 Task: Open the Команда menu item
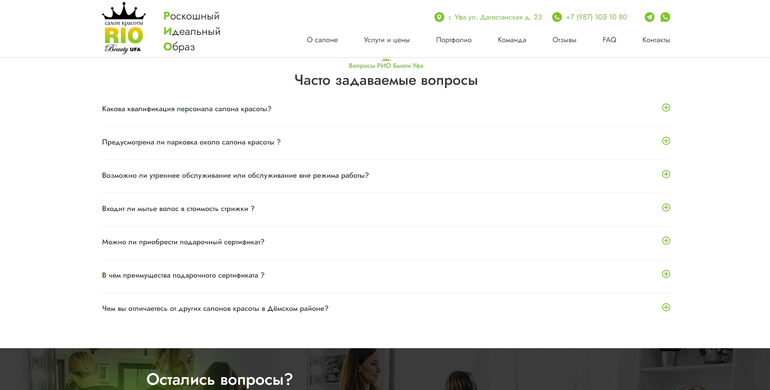512,40
